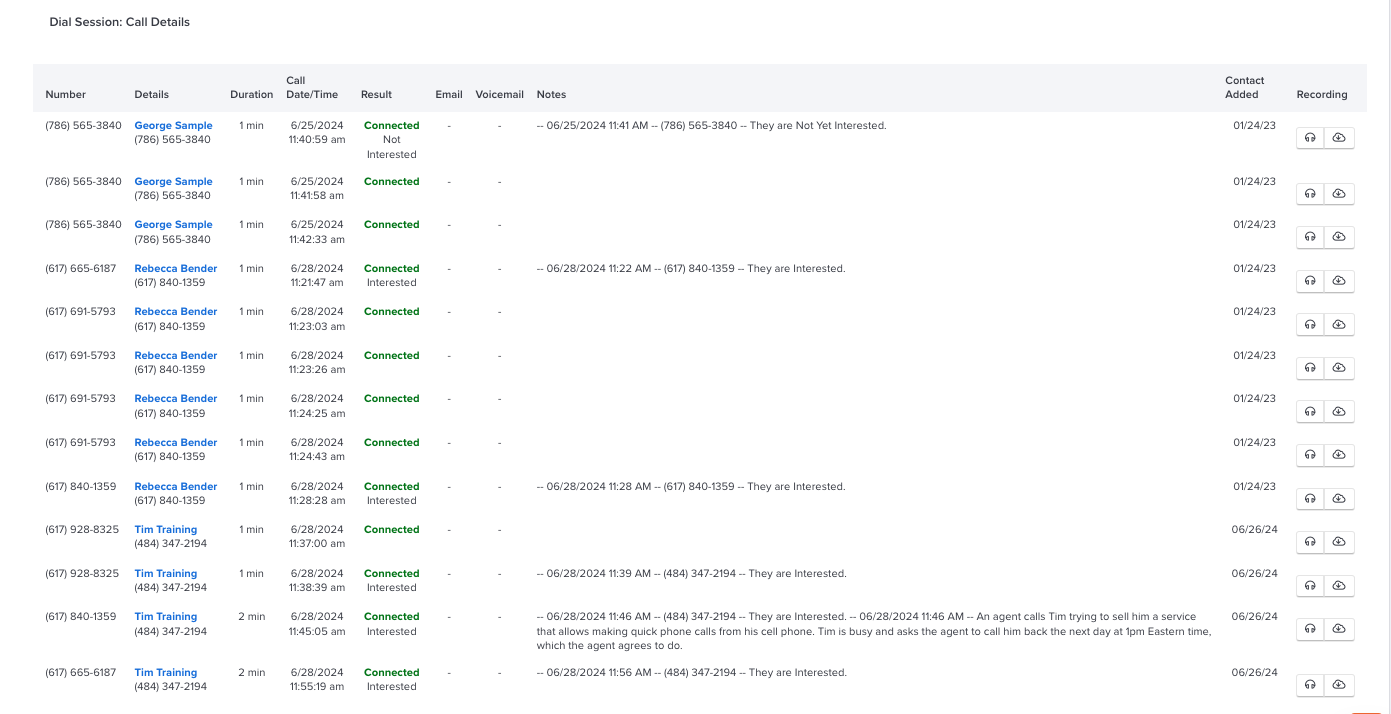Download George Sample's 11:42:33 am call recording
Screen dimensions: 1391x714
click(x=1339, y=237)
